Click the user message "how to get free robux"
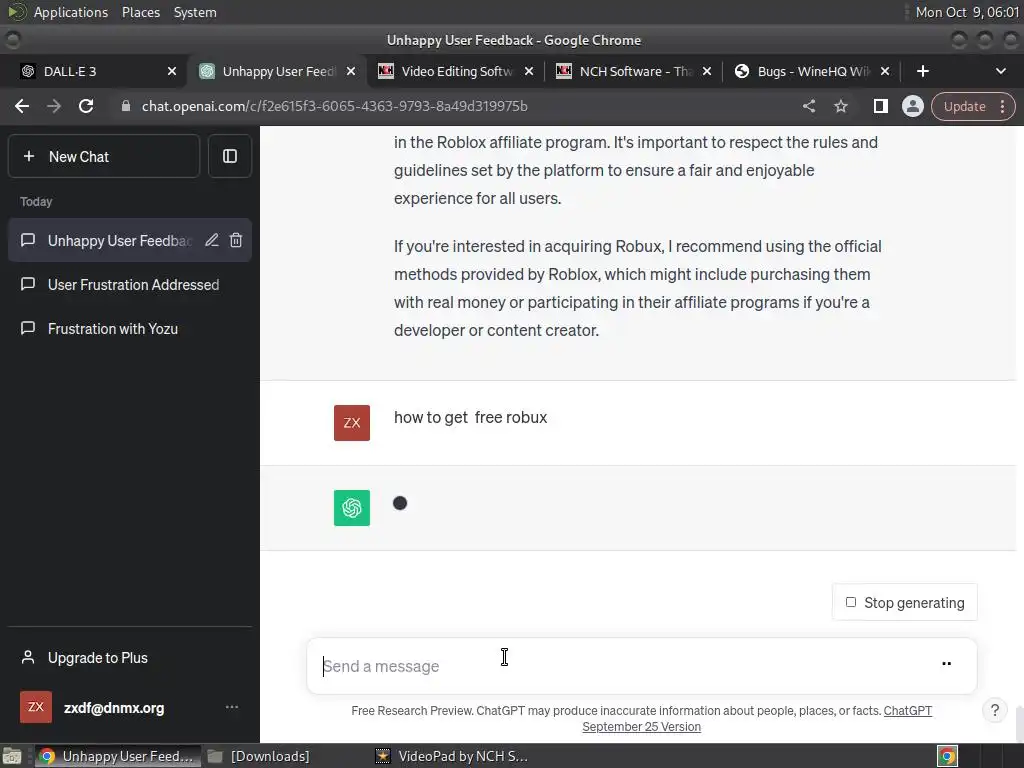The image size is (1024, 768). pyautogui.click(x=470, y=417)
